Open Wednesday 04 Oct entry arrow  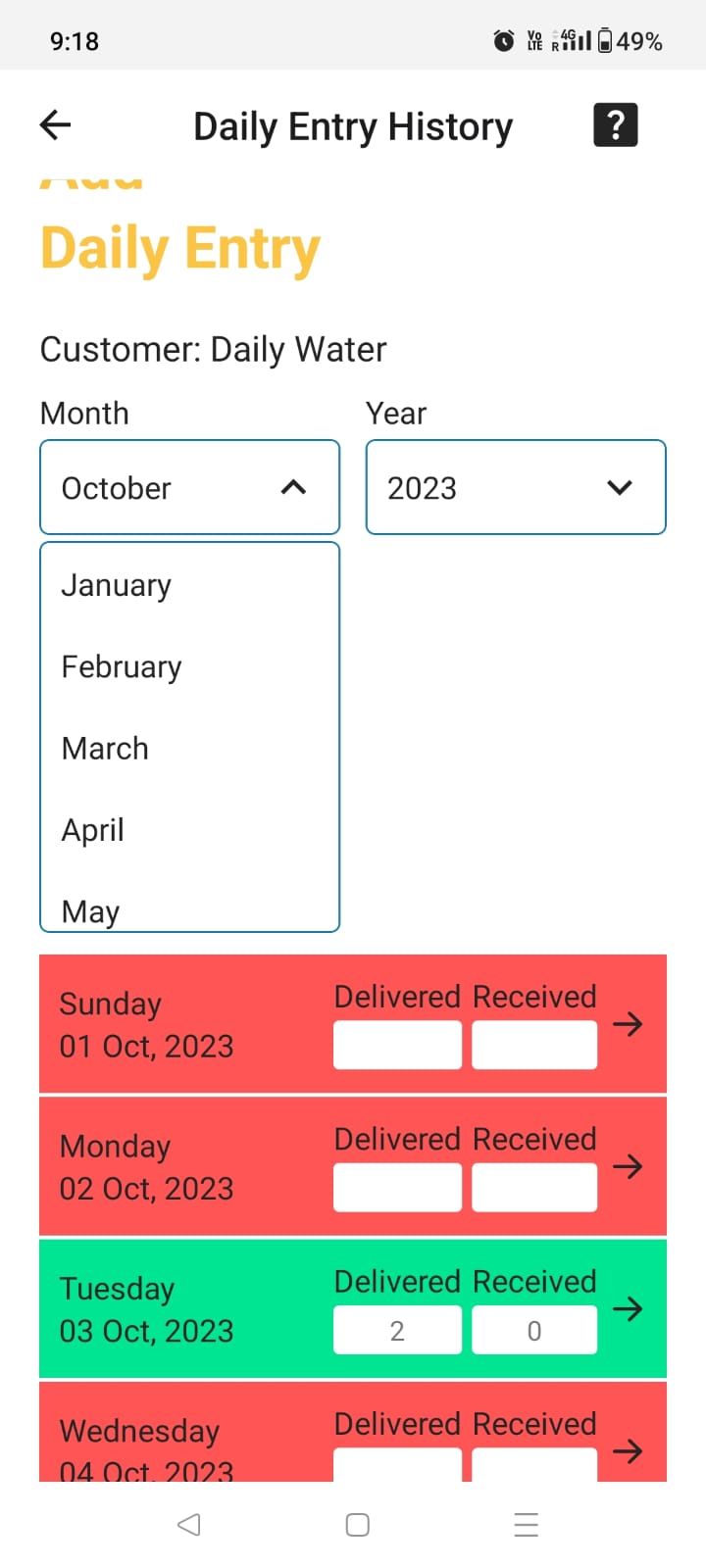coord(628,1450)
